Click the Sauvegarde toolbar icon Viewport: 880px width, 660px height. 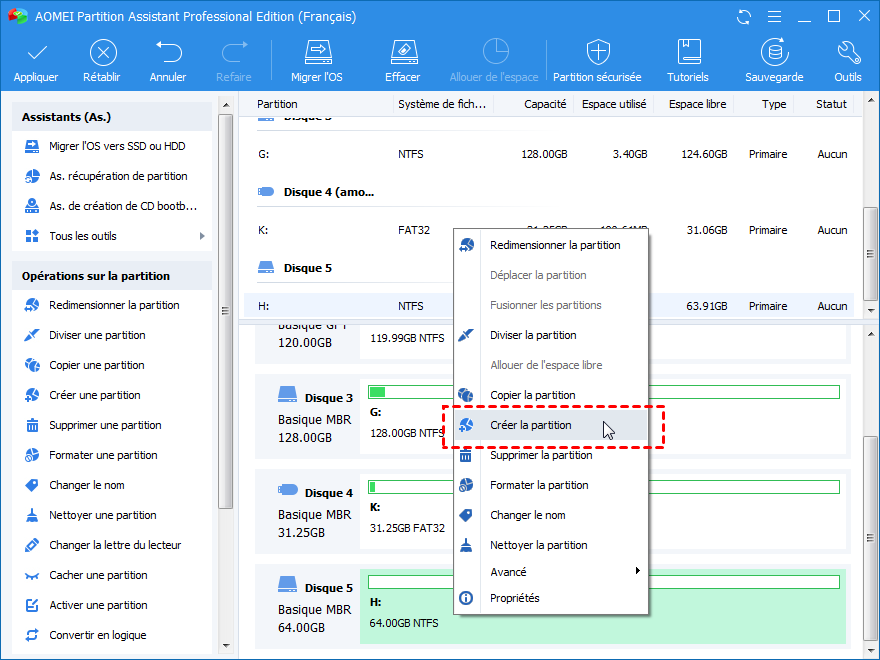(773, 53)
